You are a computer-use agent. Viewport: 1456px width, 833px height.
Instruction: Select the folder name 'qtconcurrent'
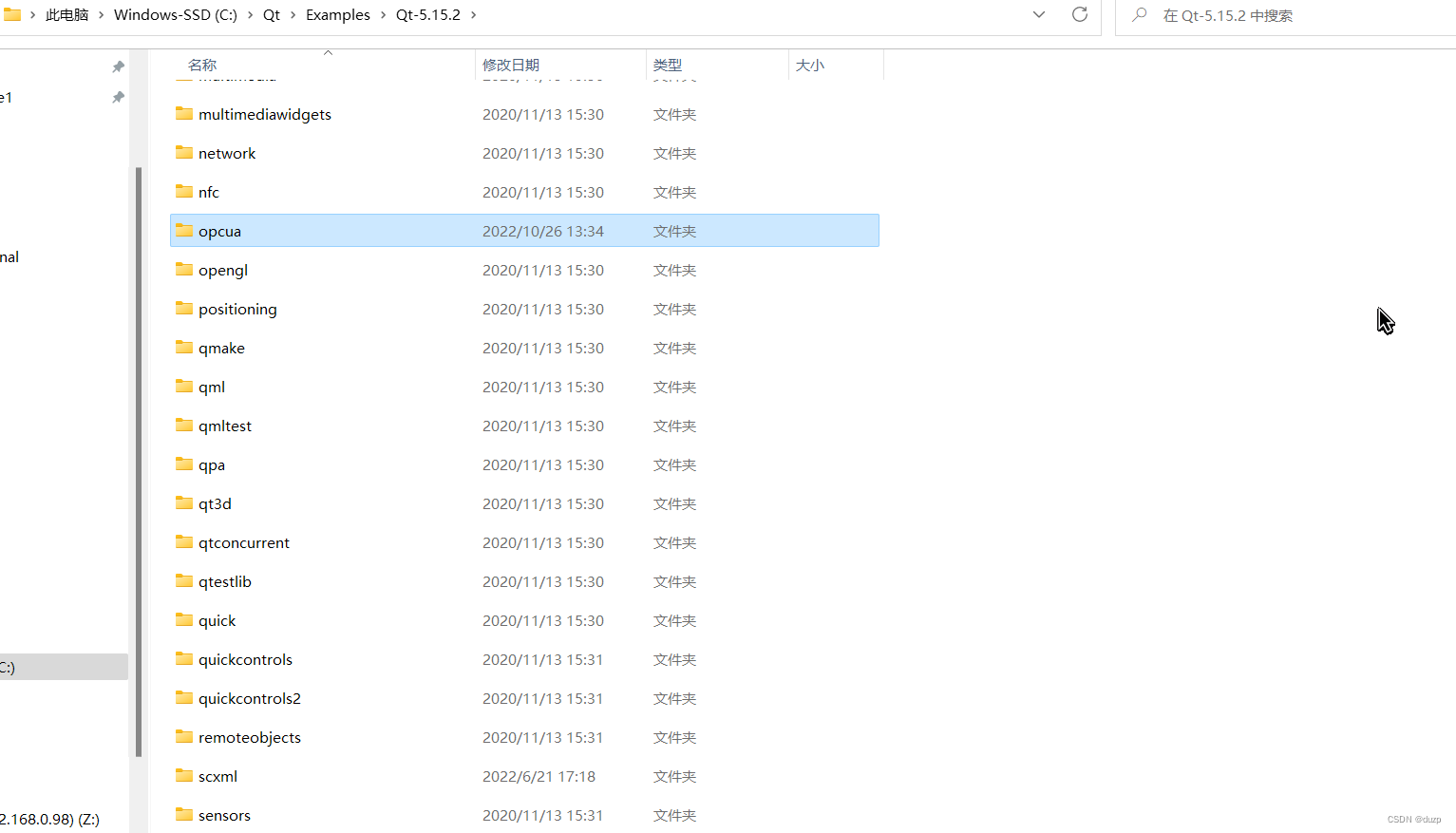coord(244,542)
